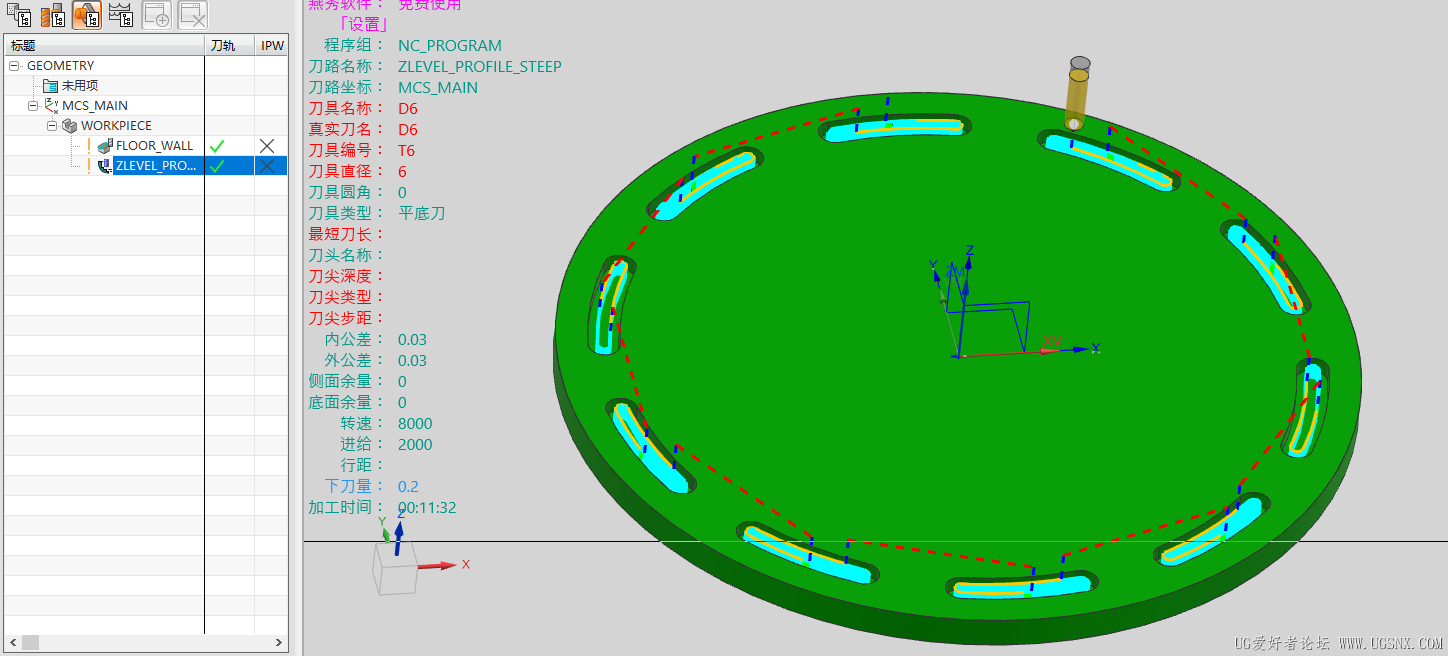Image resolution: width=1448 pixels, height=656 pixels.
Task: Click the 侧面余量 label
Action: pyautogui.click(x=345, y=381)
